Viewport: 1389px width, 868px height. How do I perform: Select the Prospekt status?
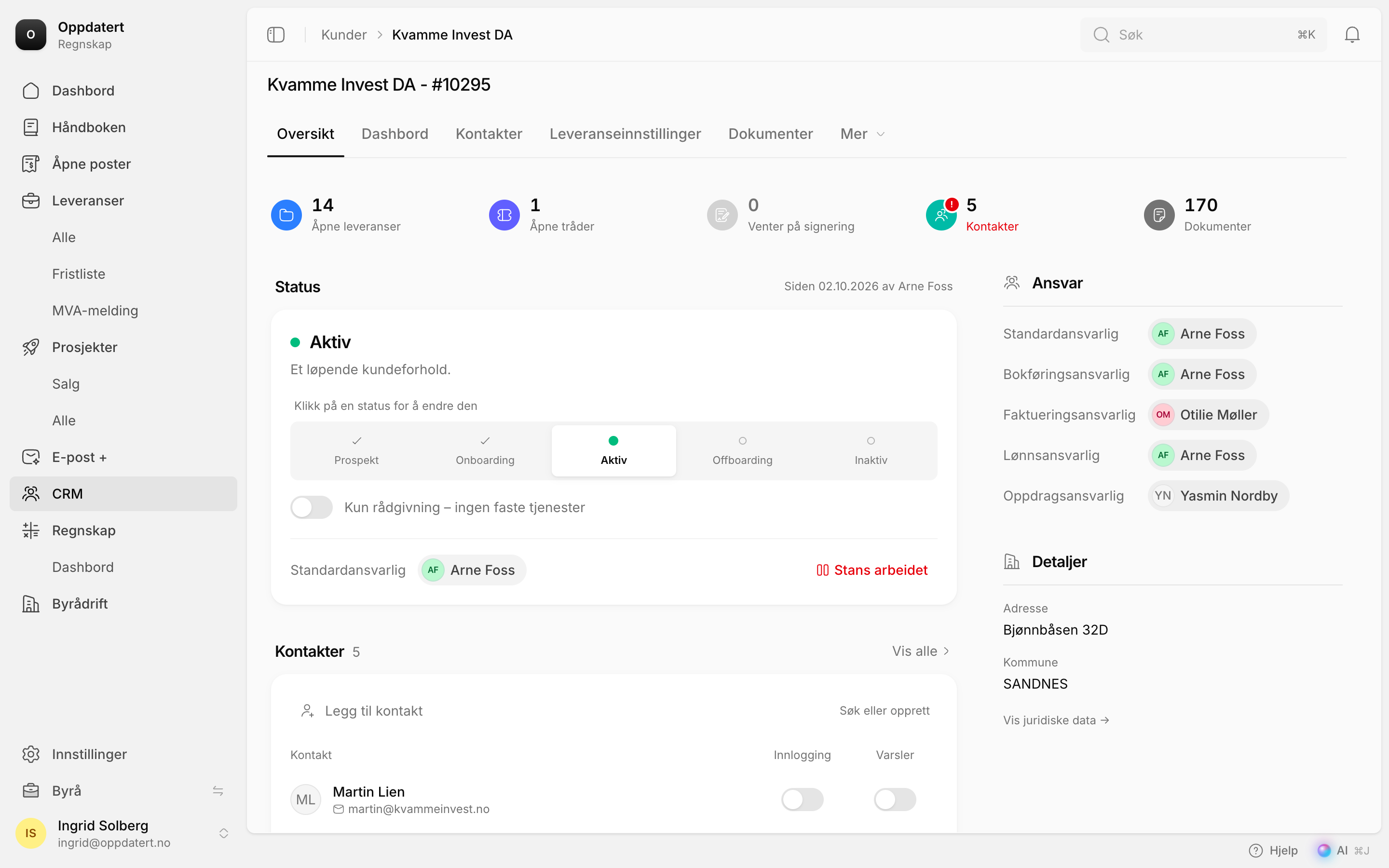(356, 451)
